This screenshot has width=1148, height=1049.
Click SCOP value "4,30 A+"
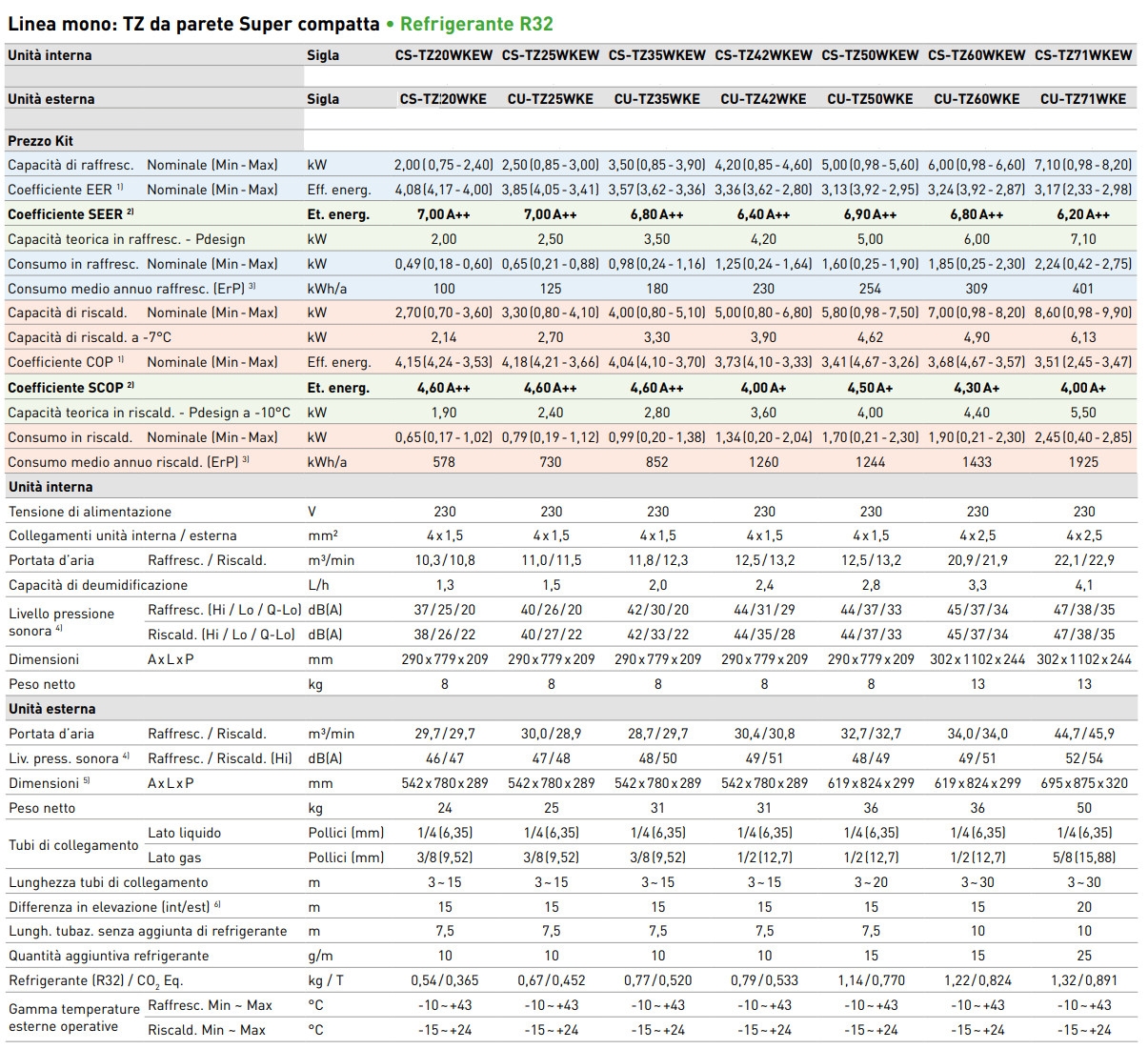(977, 388)
